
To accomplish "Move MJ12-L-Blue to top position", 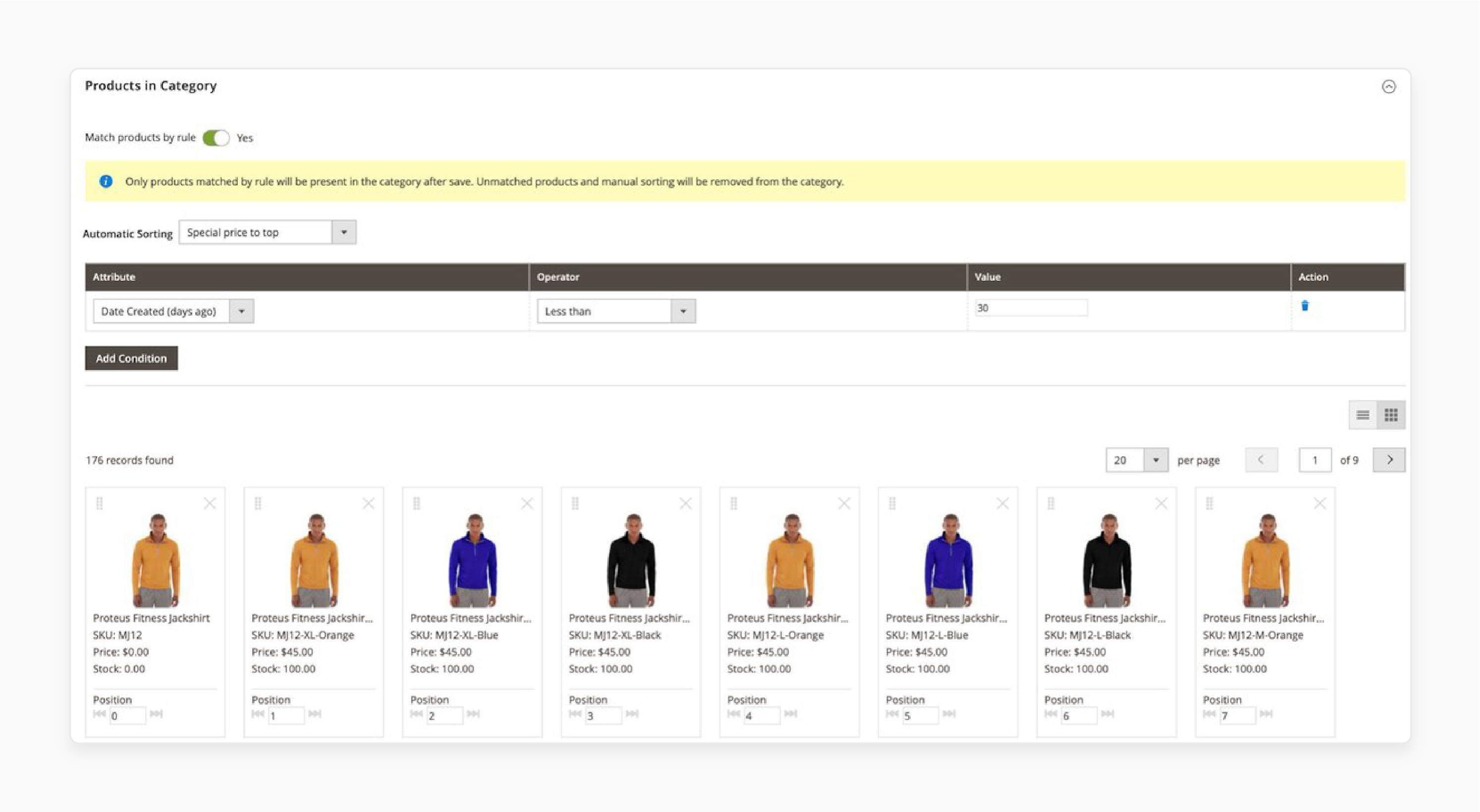I will coord(892,714).
